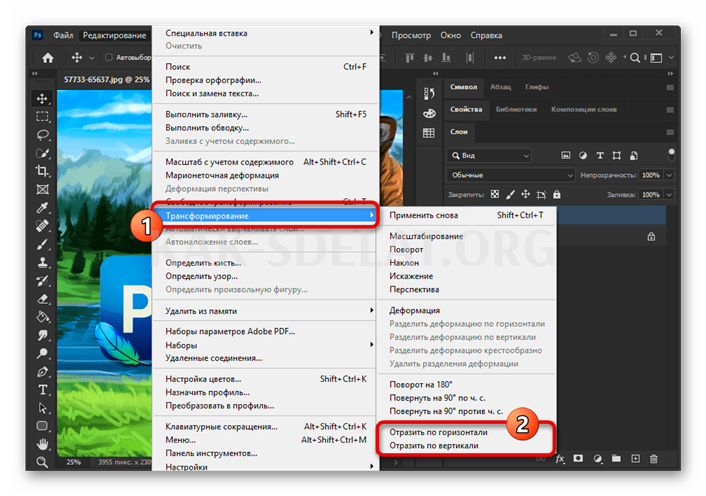Viewport: 706px width, 496px height.
Task: Select the Move tool in the left toolbar
Action: pos(42,99)
